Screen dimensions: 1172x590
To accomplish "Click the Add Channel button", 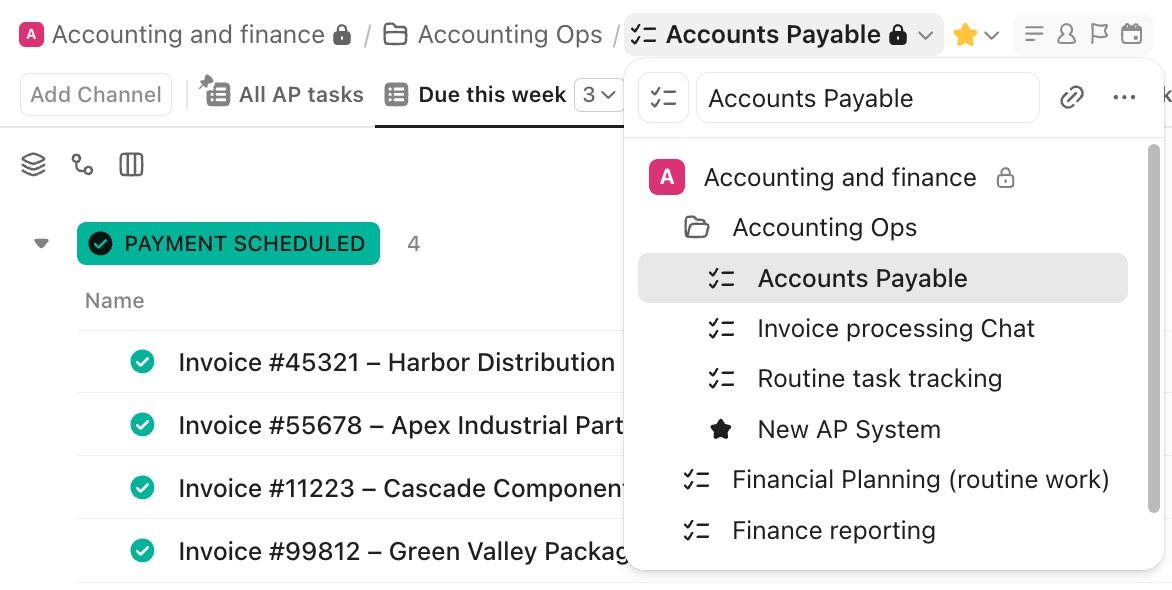I will [96, 95].
